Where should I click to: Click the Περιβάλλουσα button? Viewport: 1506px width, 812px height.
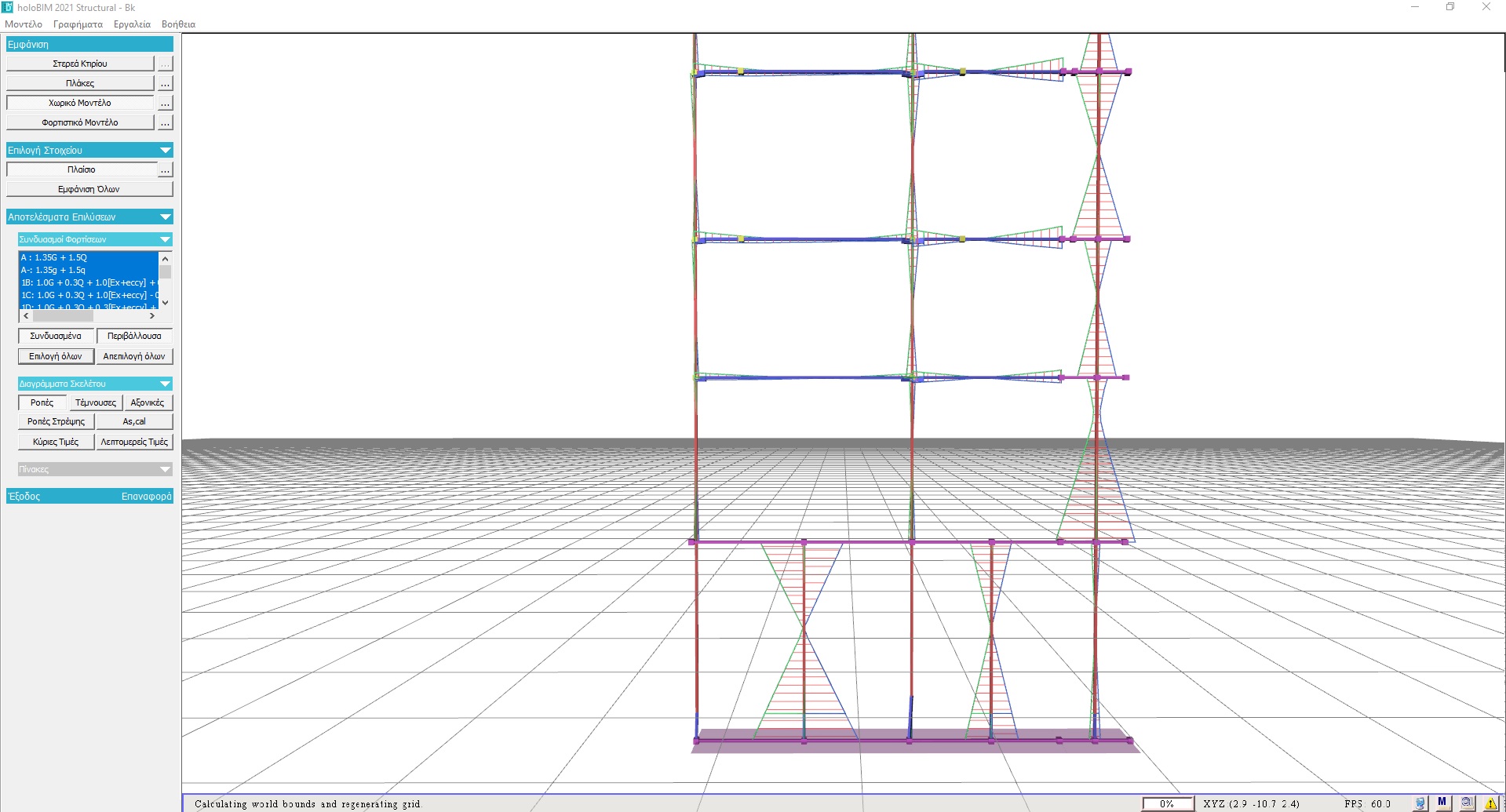pos(134,336)
